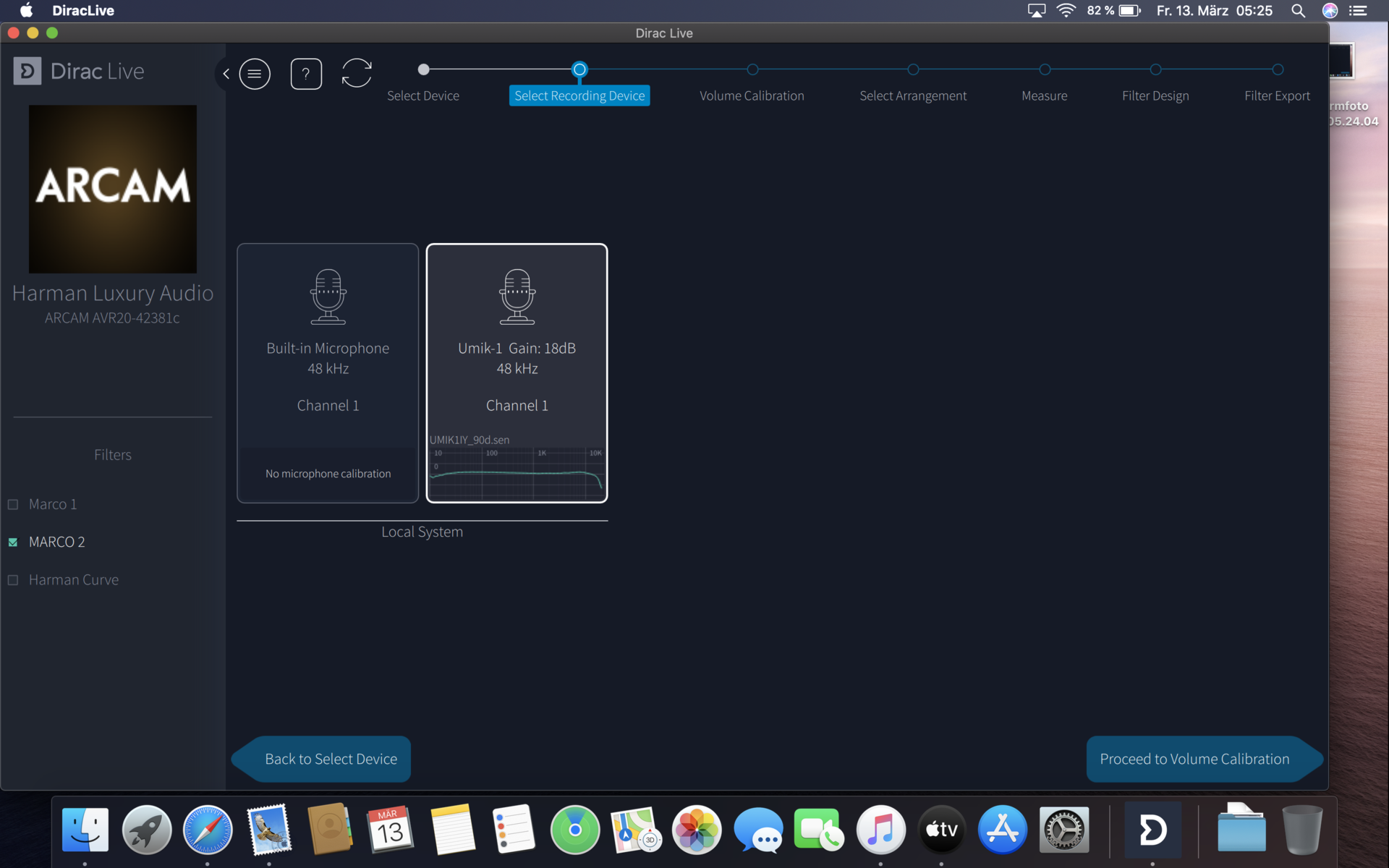The height and width of the screenshot is (868, 1389).
Task: Click the Harman Luxury Audio label
Action: pos(113,293)
